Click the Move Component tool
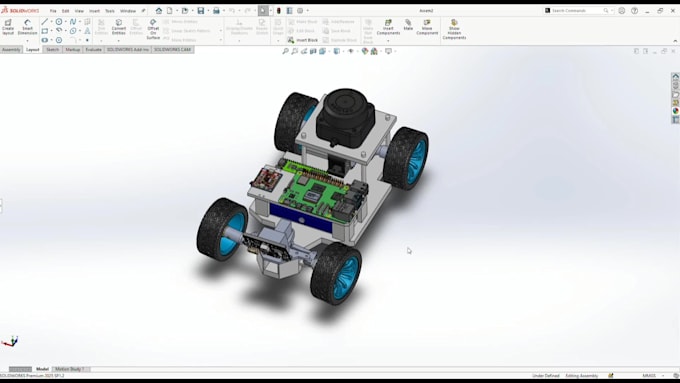680x383 pixels. coord(427,27)
